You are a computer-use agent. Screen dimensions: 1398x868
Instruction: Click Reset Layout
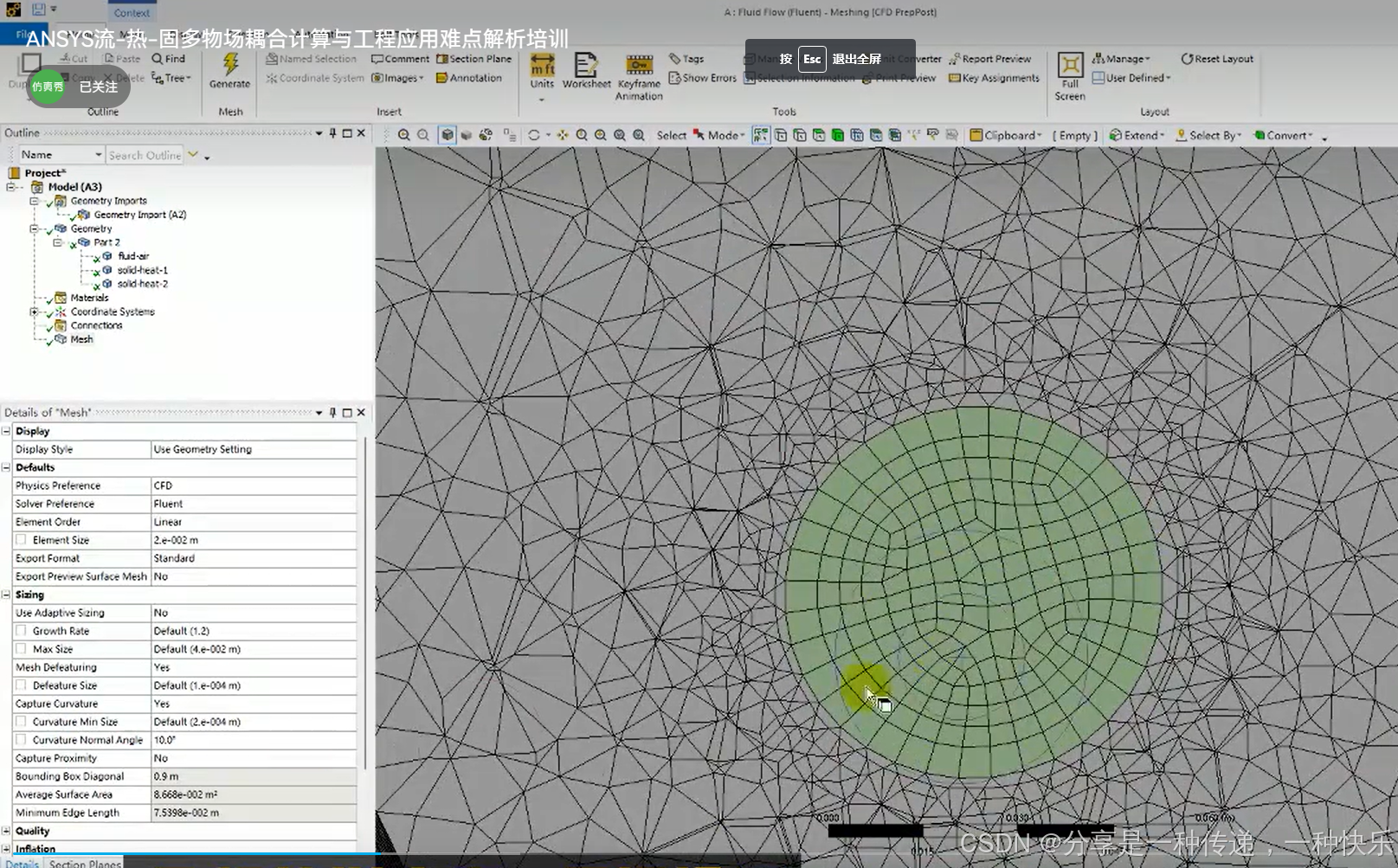(x=1217, y=59)
